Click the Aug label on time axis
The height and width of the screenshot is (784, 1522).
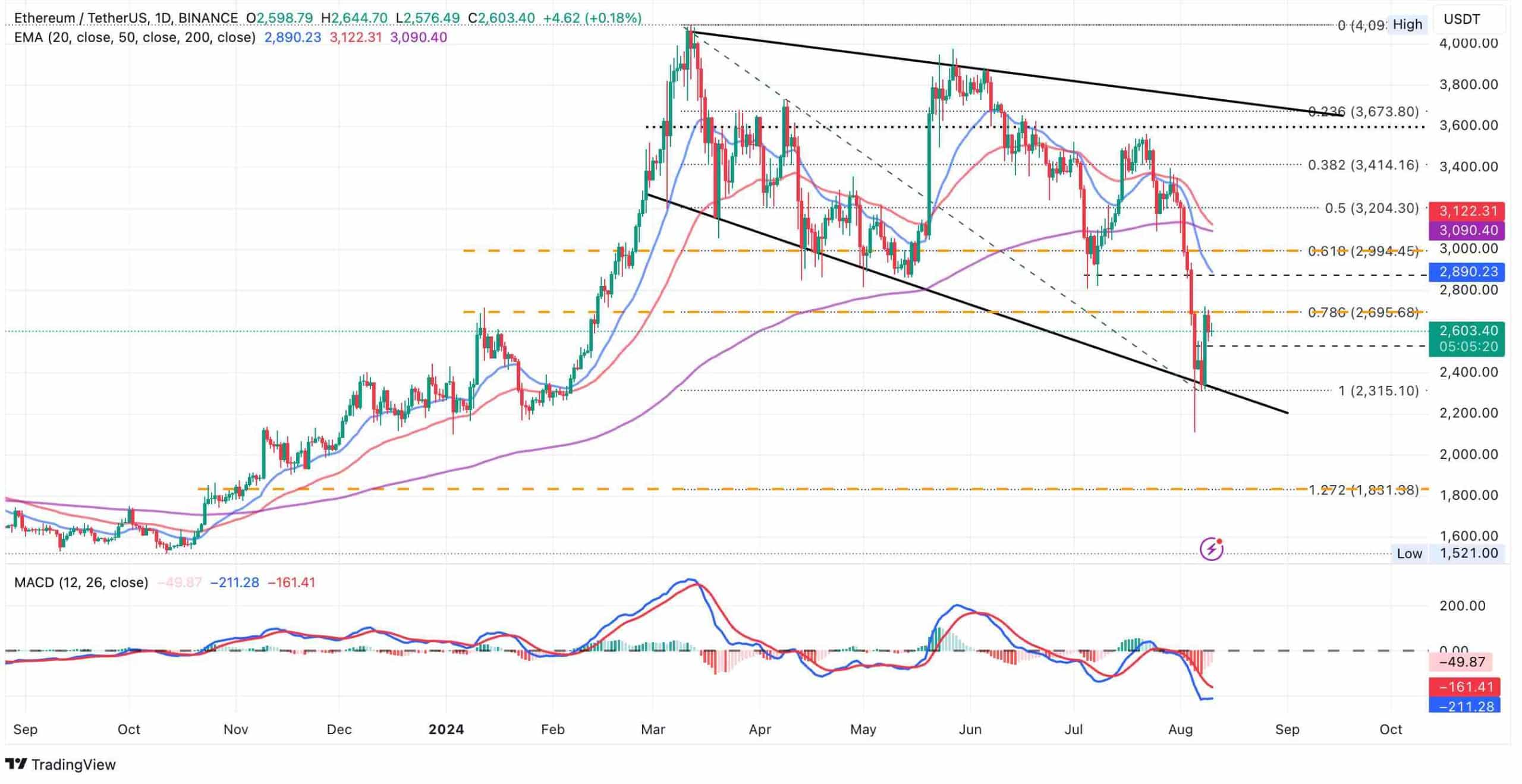coord(1180,729)
